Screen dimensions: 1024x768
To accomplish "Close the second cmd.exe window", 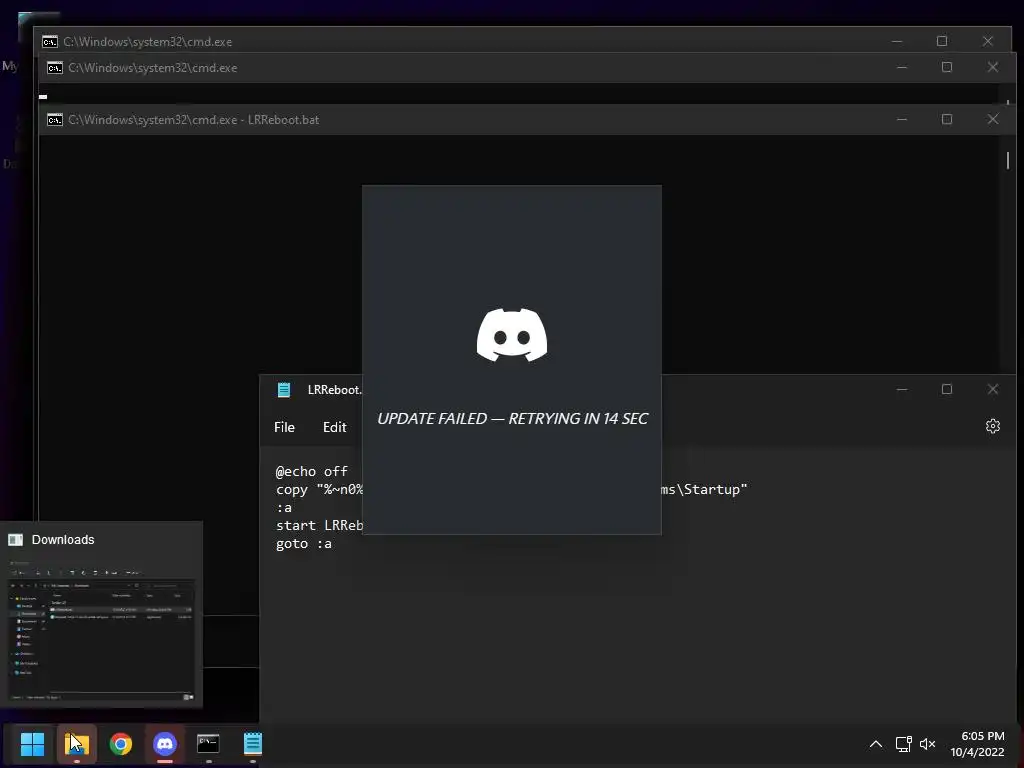I will (x=993, y=67).
